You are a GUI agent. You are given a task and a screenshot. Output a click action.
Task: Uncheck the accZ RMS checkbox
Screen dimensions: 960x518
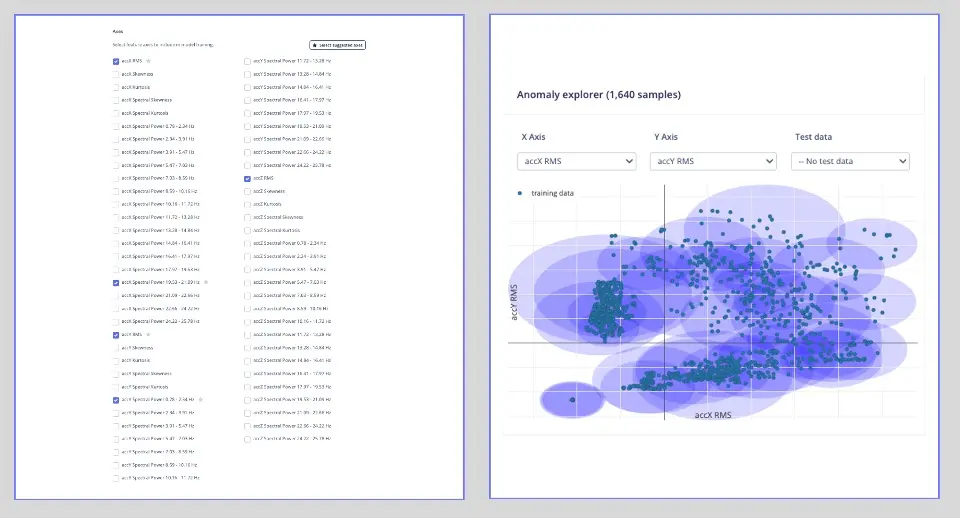tap(247, 178)
